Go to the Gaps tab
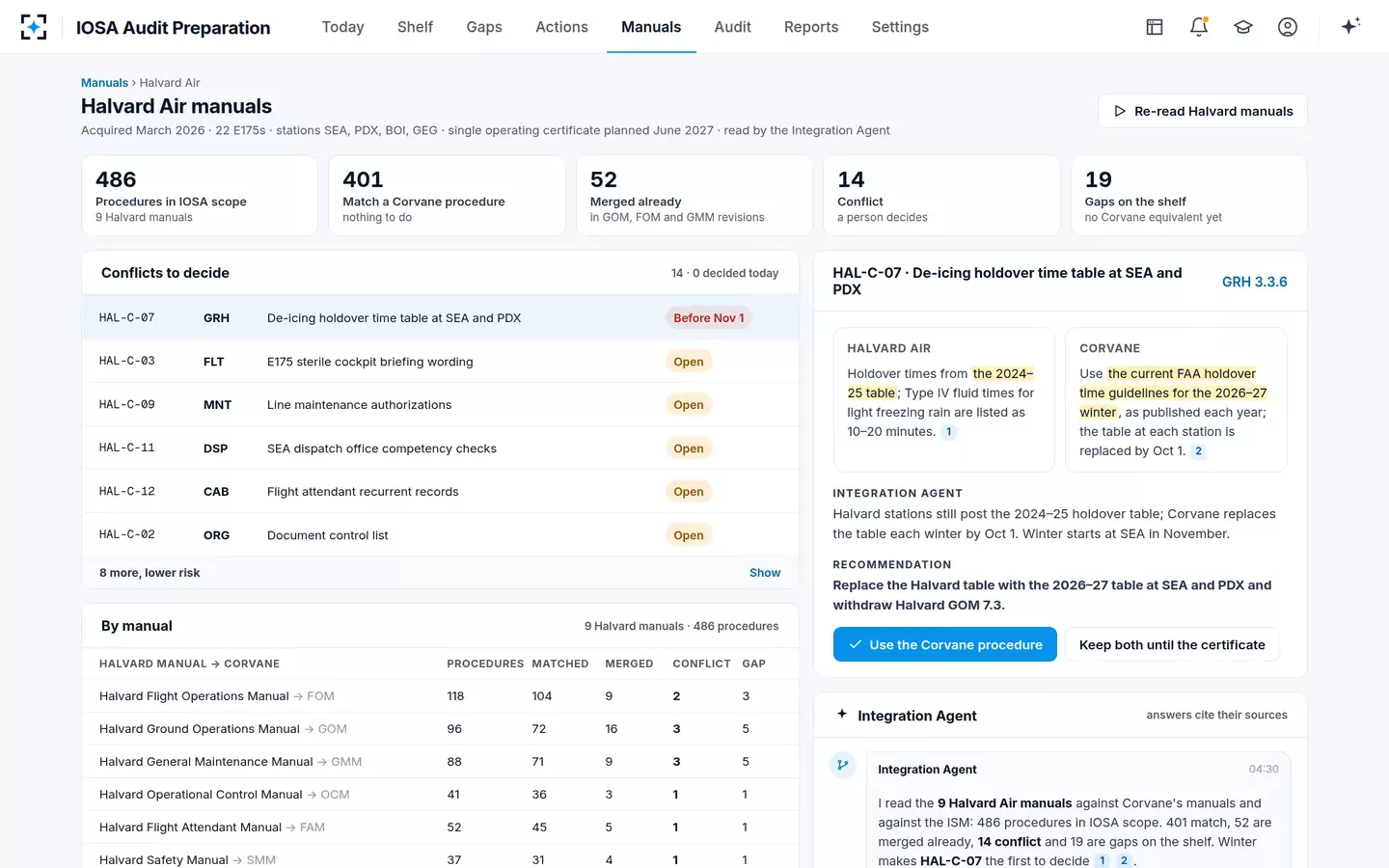Image resolution: width=1389 pixels, height=868 pixels. (484, 27)
